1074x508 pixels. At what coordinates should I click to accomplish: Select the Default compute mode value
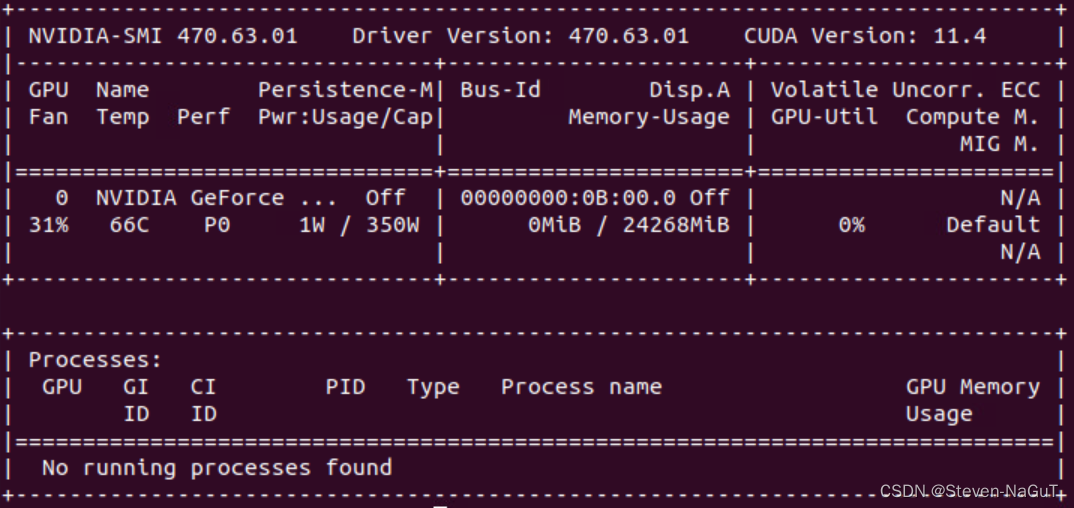click(993, 225)
